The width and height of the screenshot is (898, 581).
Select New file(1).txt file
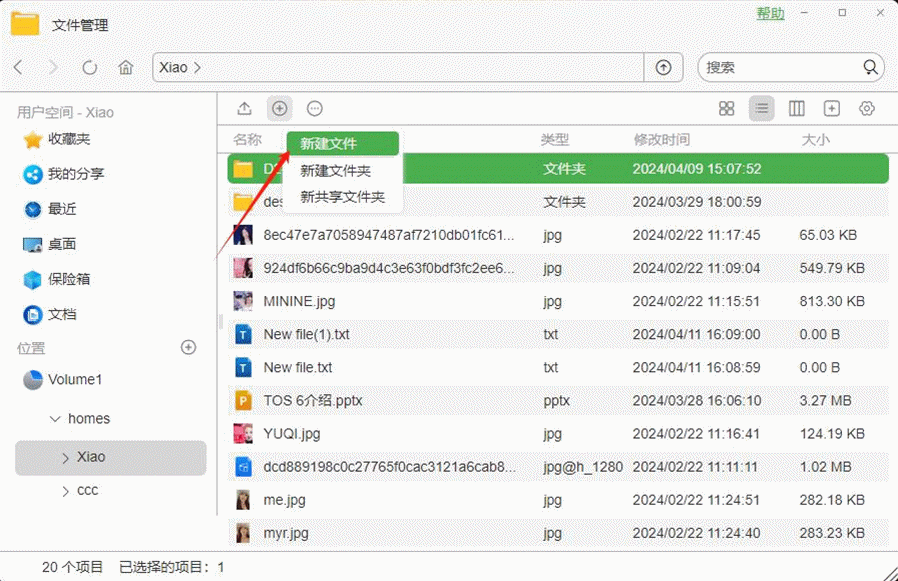click(558, 335)
